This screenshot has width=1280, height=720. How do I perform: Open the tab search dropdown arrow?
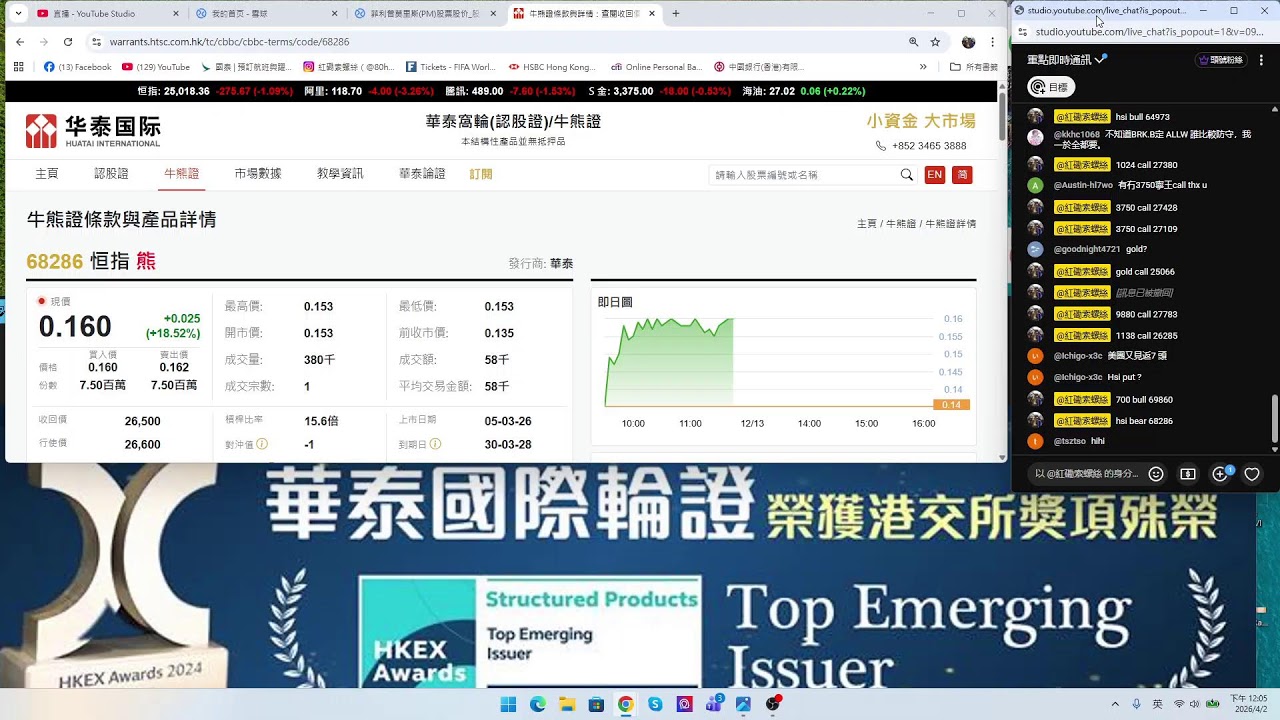(x=17, y=14)
